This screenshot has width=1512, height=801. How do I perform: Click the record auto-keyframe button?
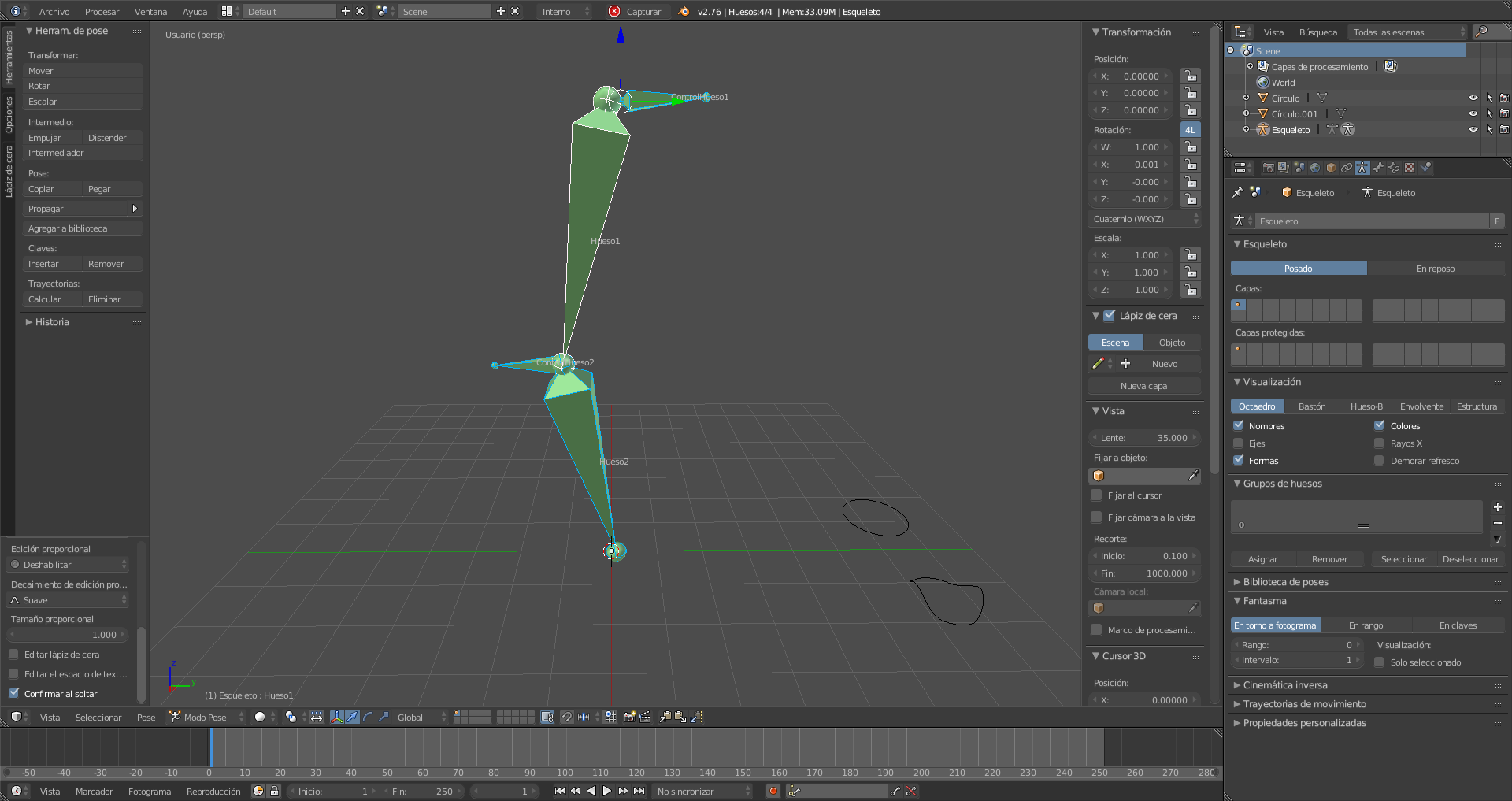click(773, 791)
